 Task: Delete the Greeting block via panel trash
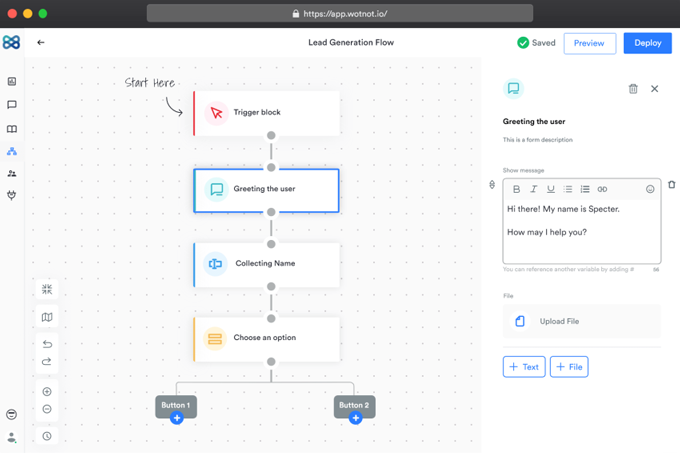[x=633, y=89]
